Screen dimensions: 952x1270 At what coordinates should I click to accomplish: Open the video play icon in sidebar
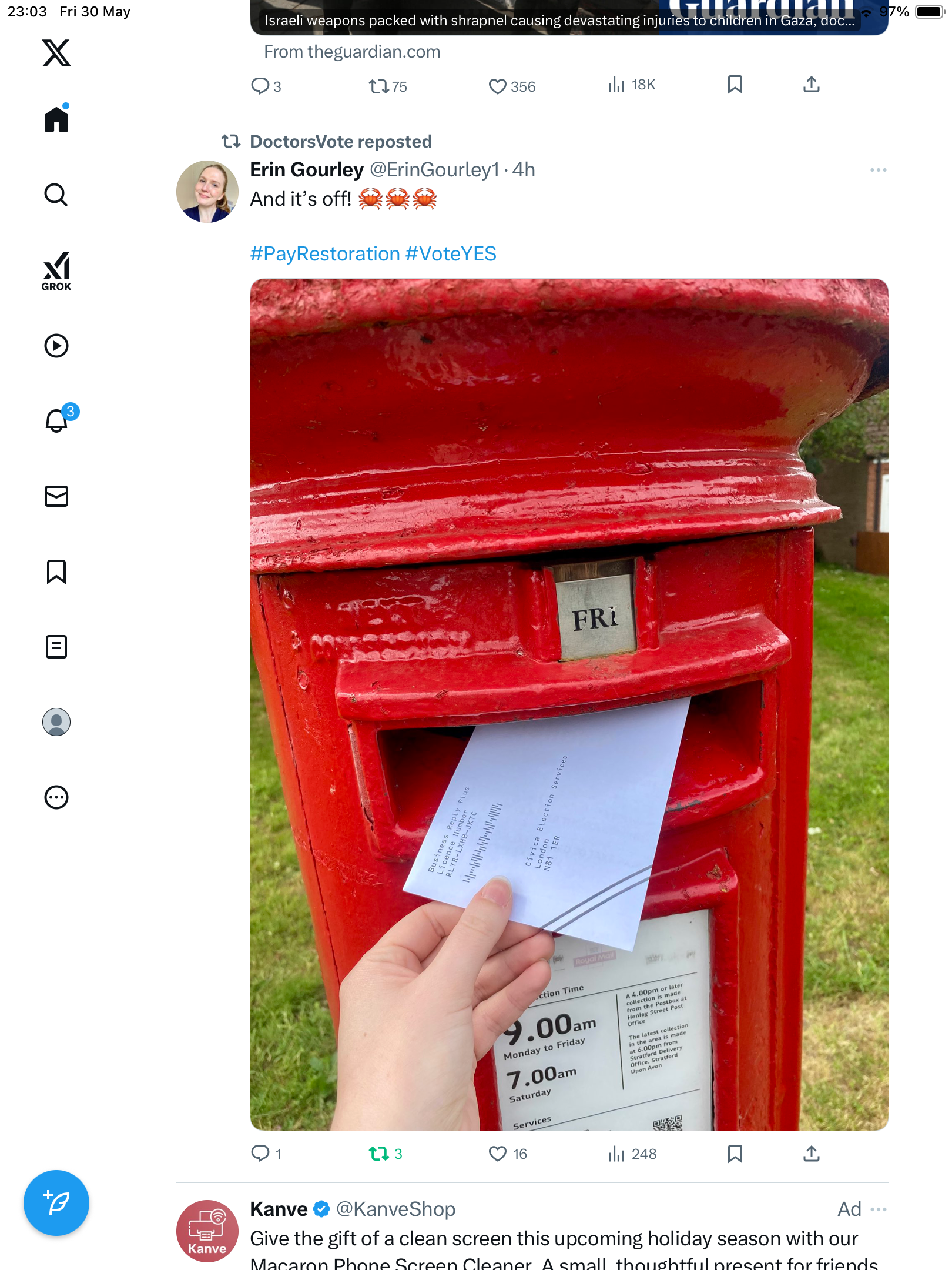56,346
